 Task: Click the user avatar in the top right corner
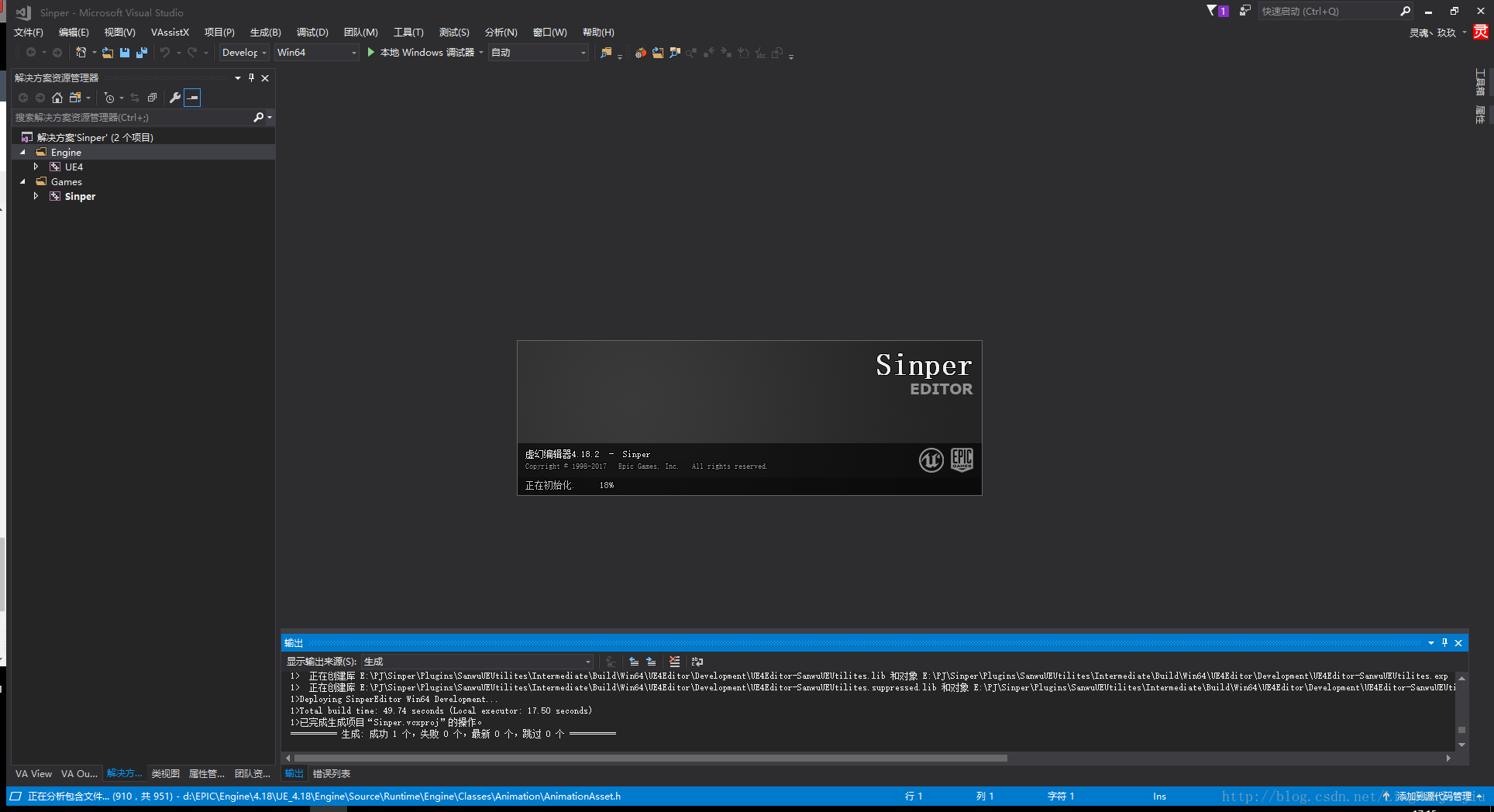(1481, 32)
